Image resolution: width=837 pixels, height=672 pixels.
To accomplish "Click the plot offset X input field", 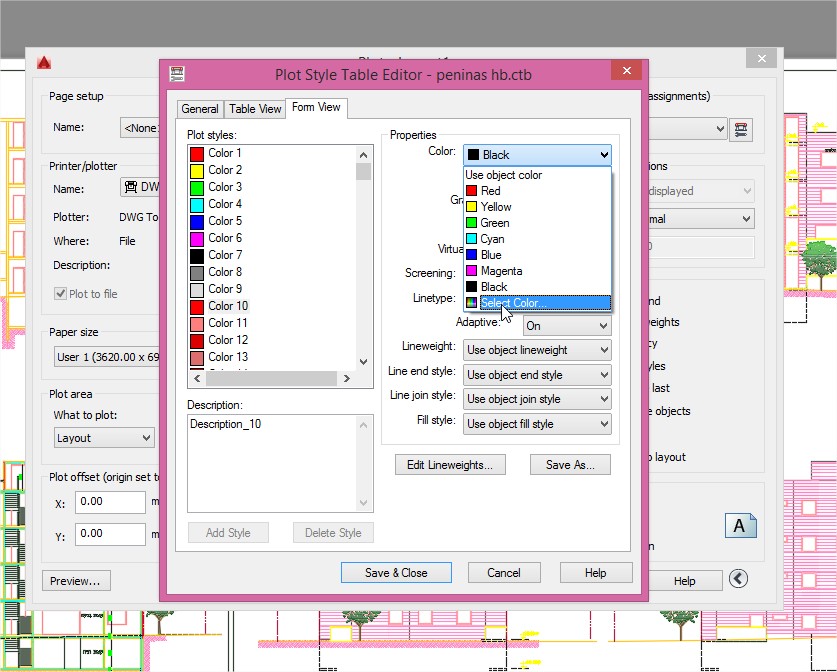I will coord(110,502).
